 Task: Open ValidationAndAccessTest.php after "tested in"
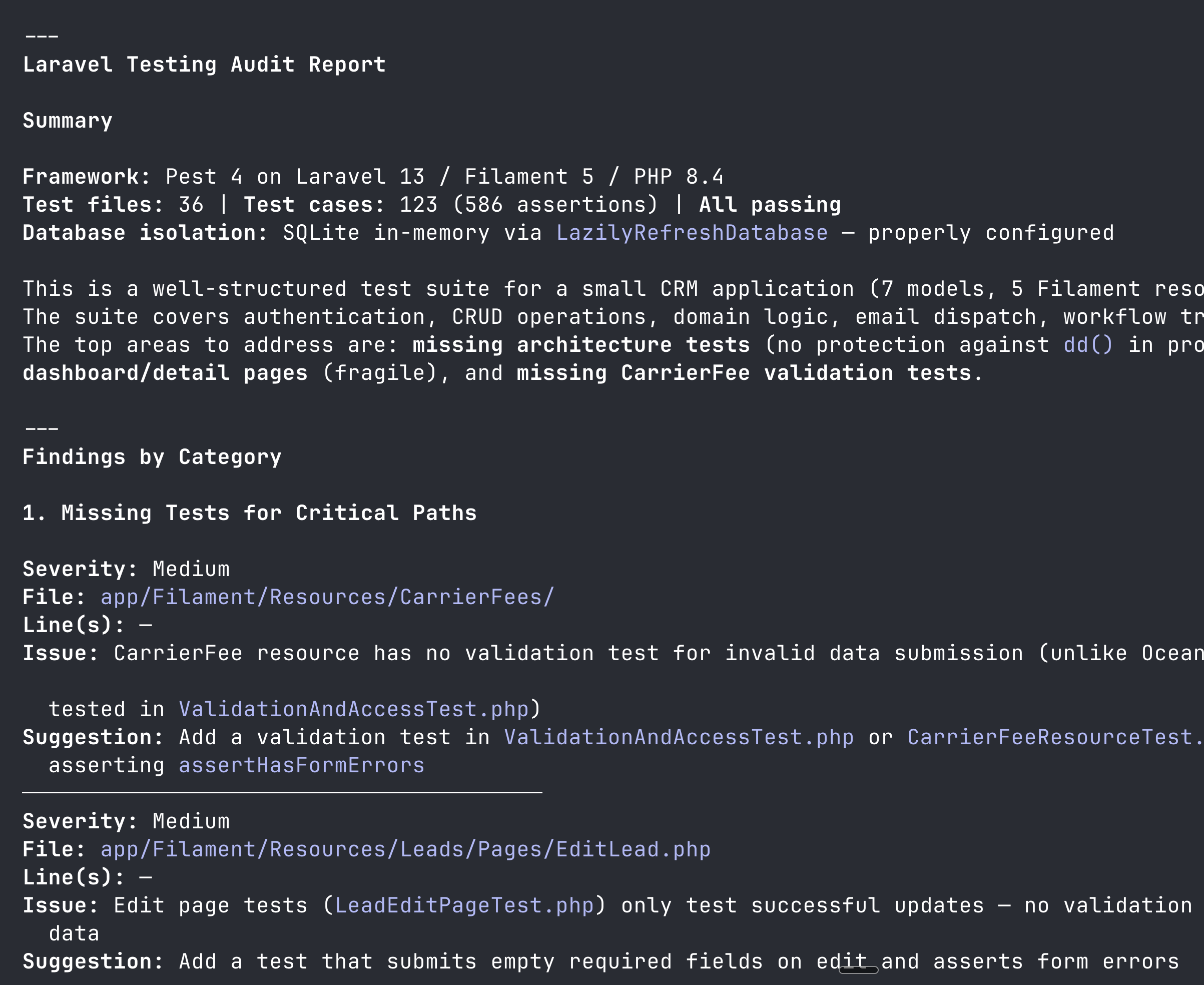point(353,709)
